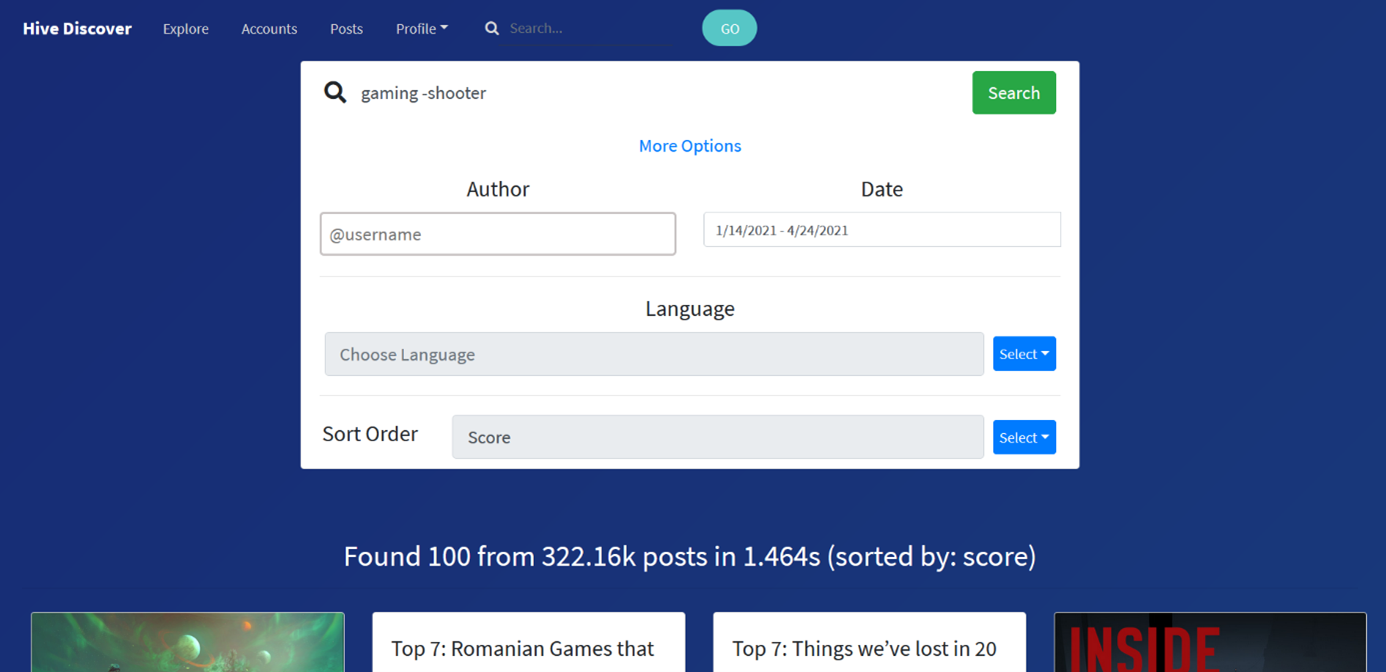Open the INSIDE post thumbnail

pyautogui.click(x=1210, y=642)
